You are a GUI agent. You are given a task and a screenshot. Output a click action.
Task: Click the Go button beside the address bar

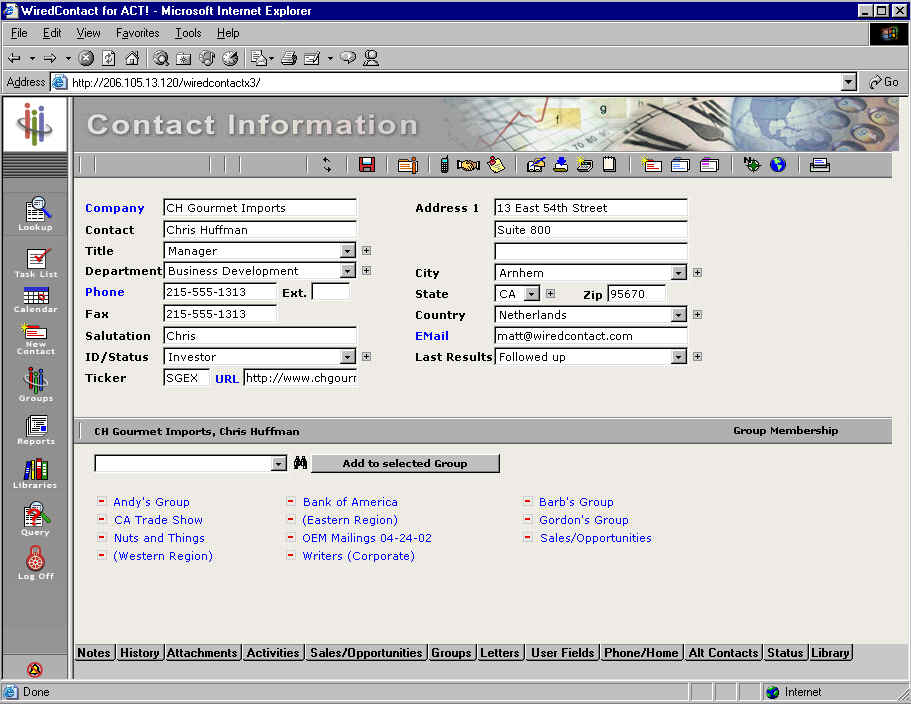coord(884,82)
